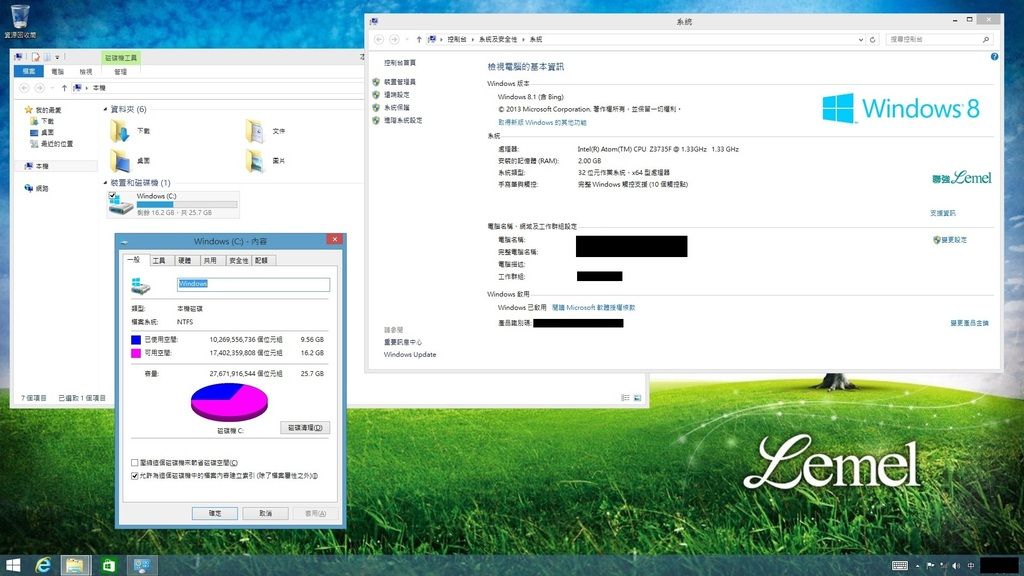
Task: Refresh the System window address bar
Action: tap(872, 39)
